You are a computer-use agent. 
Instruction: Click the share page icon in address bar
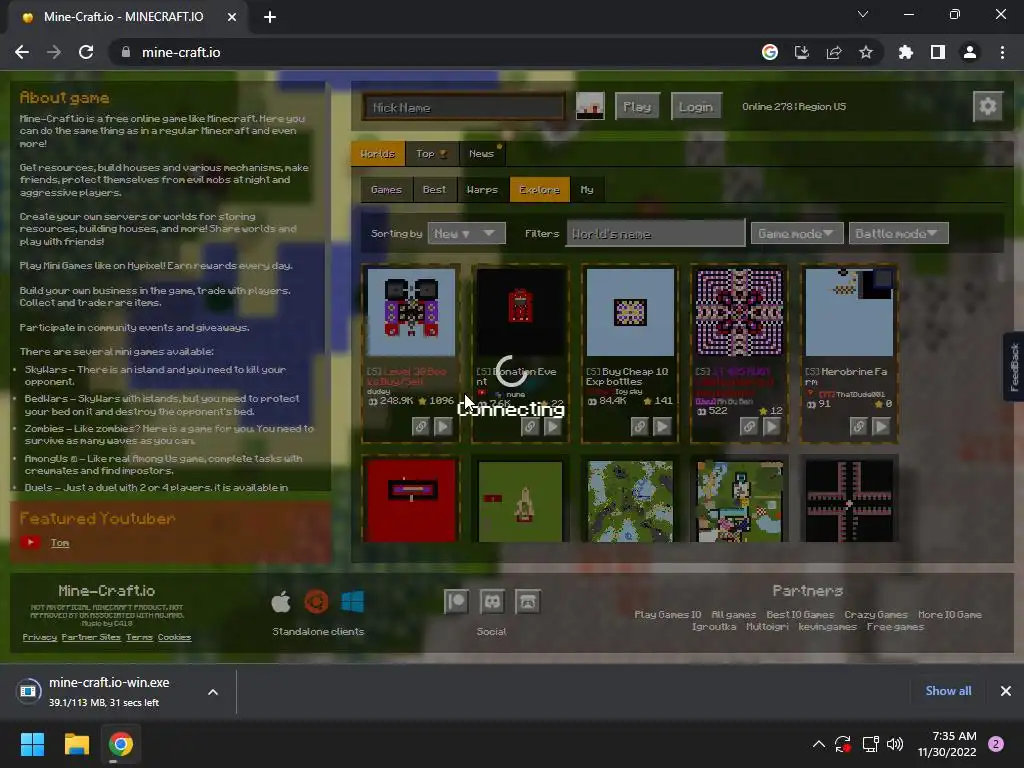834,52
